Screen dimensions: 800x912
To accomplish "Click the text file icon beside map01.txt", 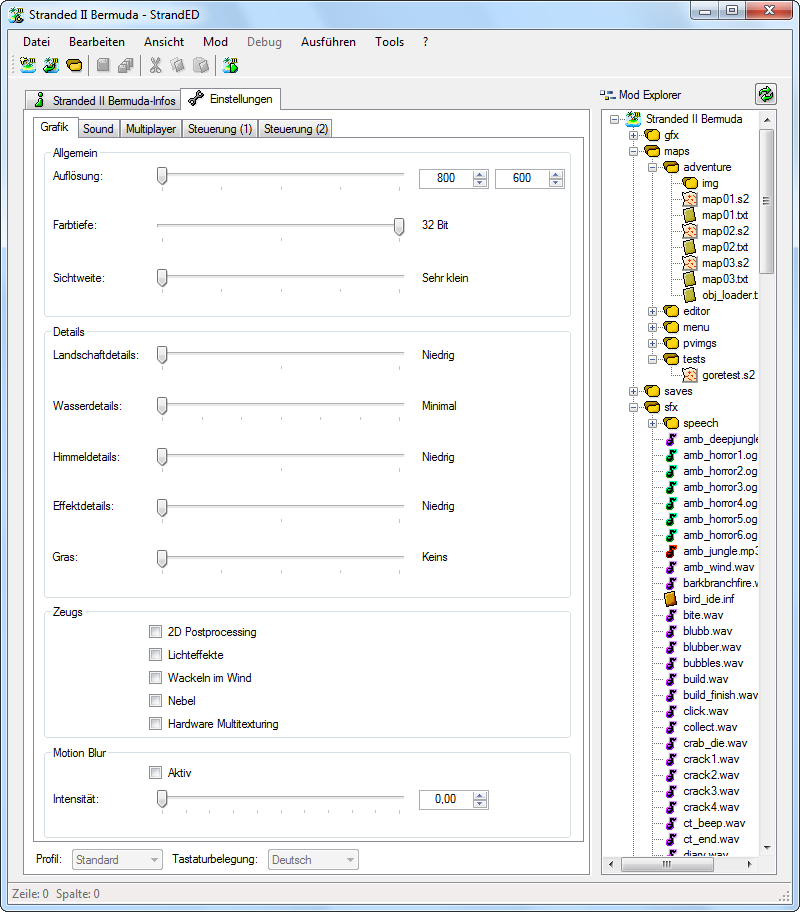I will click(x=689, y=215).
